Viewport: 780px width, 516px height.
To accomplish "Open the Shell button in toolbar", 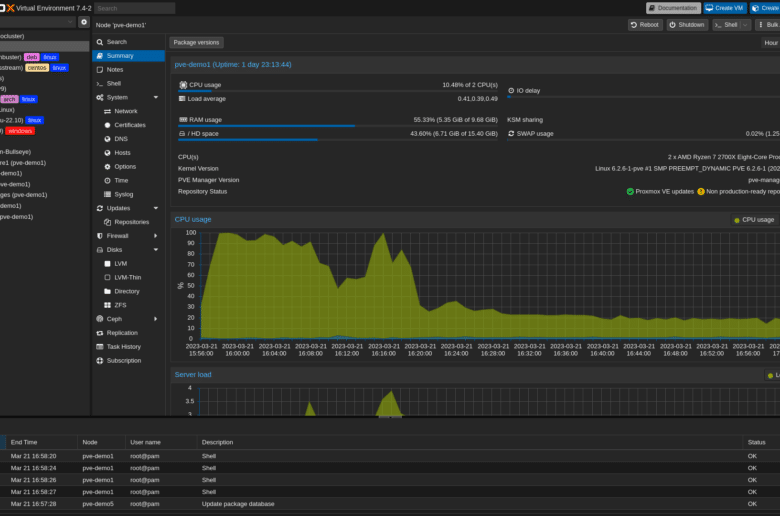I will click(726, 25).
